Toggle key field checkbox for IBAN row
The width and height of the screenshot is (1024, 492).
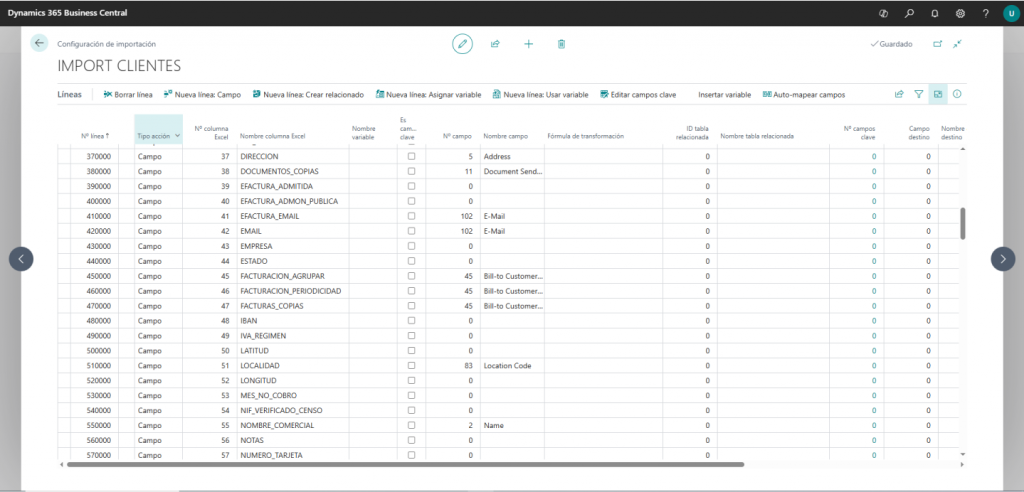pyautogui.click(x=411, y=321)
